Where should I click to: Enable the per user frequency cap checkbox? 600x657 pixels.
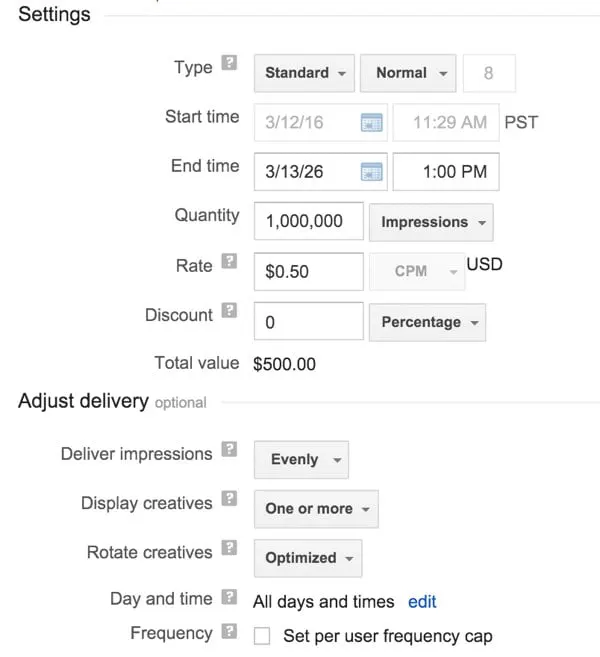[263, 637]
